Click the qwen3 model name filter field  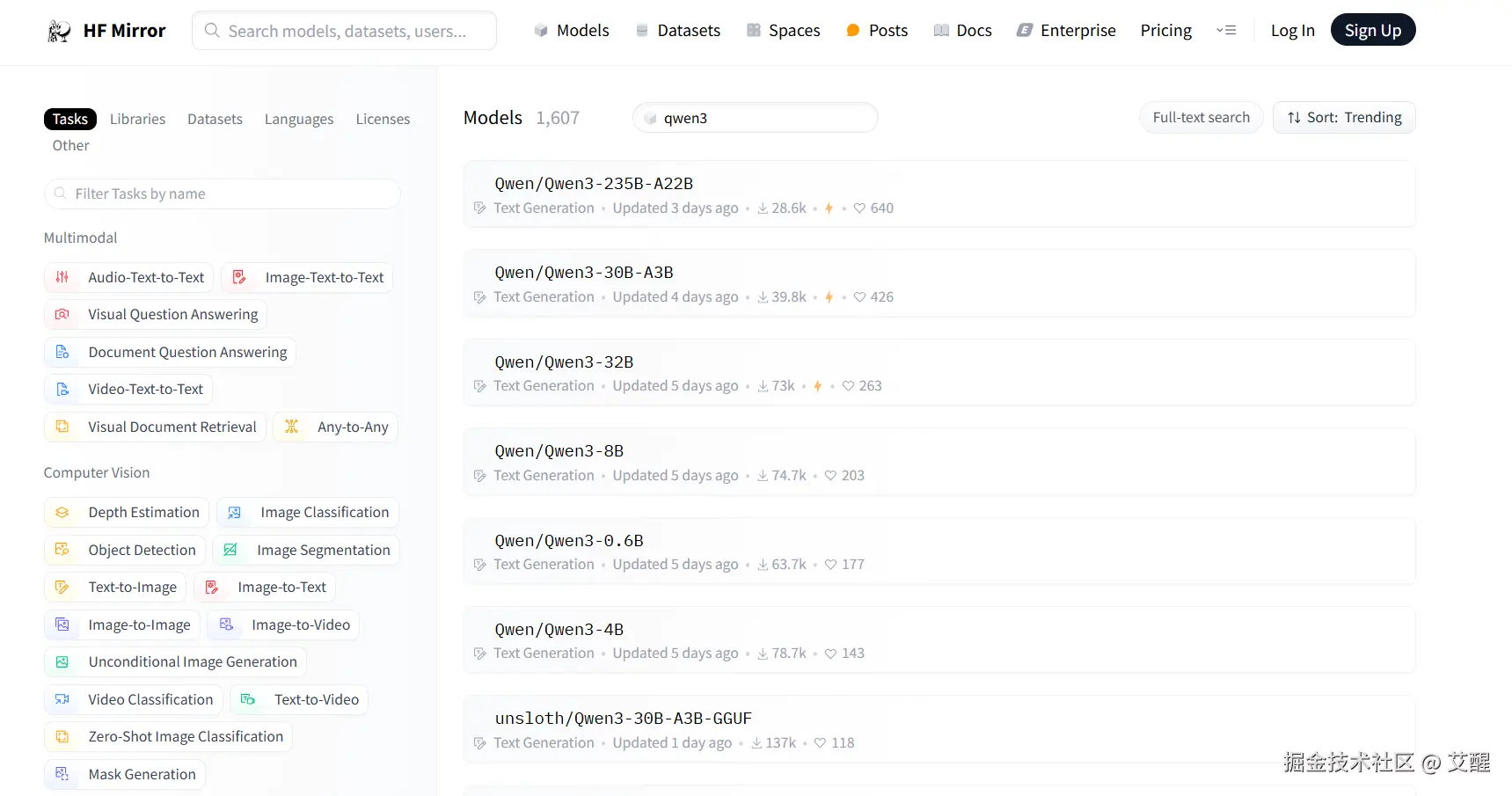(x=756, y=118)
